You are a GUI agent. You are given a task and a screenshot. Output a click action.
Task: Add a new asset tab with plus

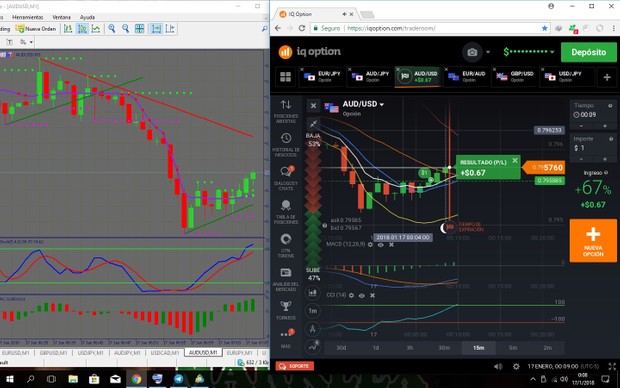(x=607, y=77)
